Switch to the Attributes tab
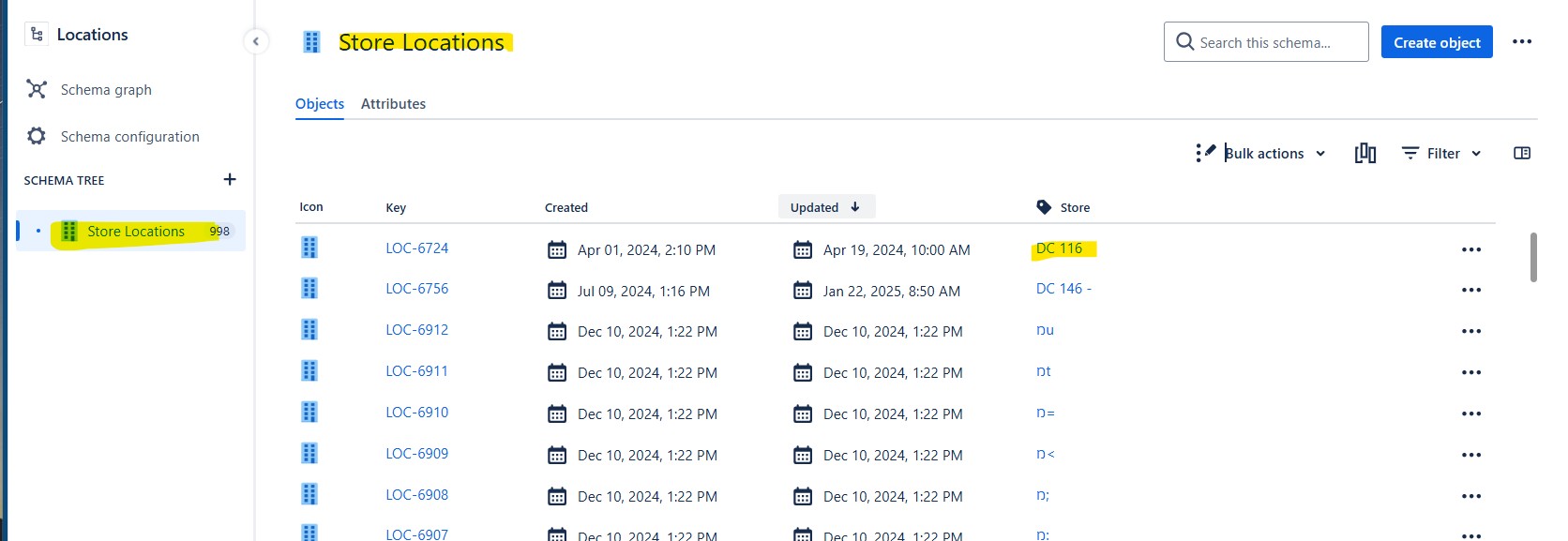The image size is (1568, 541). [x=393, y=104]
